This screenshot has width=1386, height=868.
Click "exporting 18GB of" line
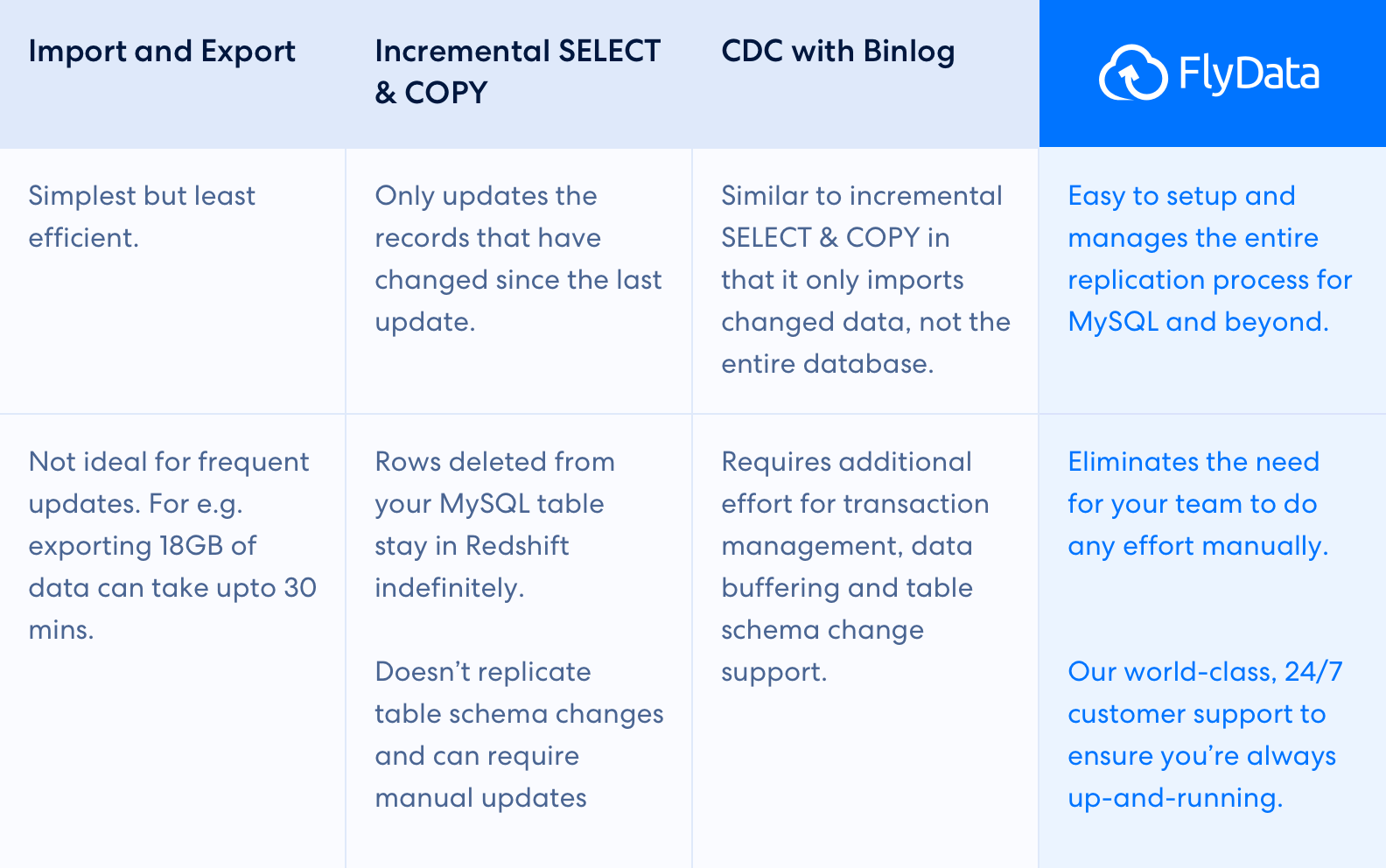(142, 546)
